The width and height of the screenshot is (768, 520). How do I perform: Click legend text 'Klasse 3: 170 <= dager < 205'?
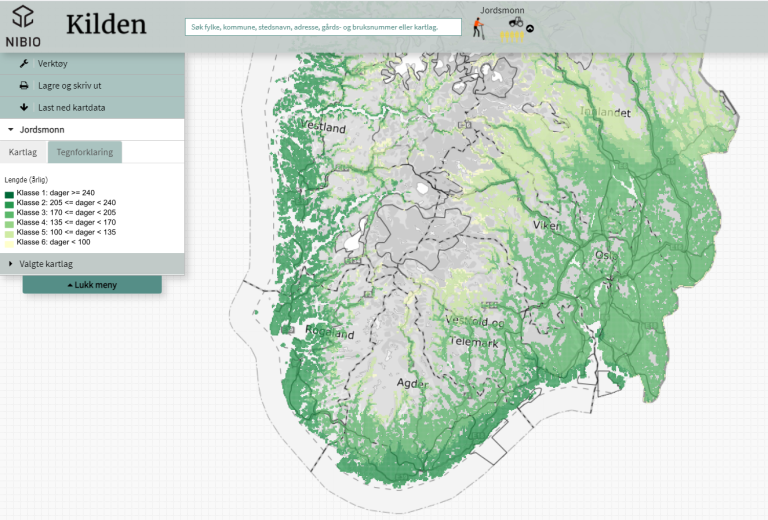click(66, 213)
